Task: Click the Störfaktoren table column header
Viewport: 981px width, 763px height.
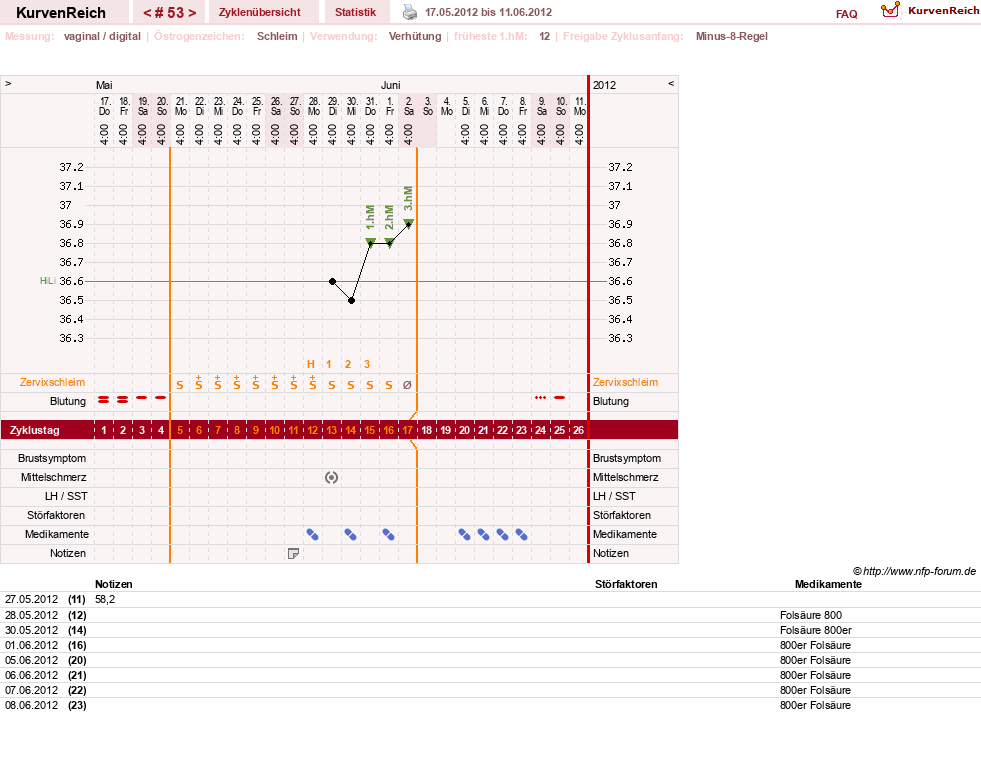Action: pyautogui.click(x=626, y=584)
